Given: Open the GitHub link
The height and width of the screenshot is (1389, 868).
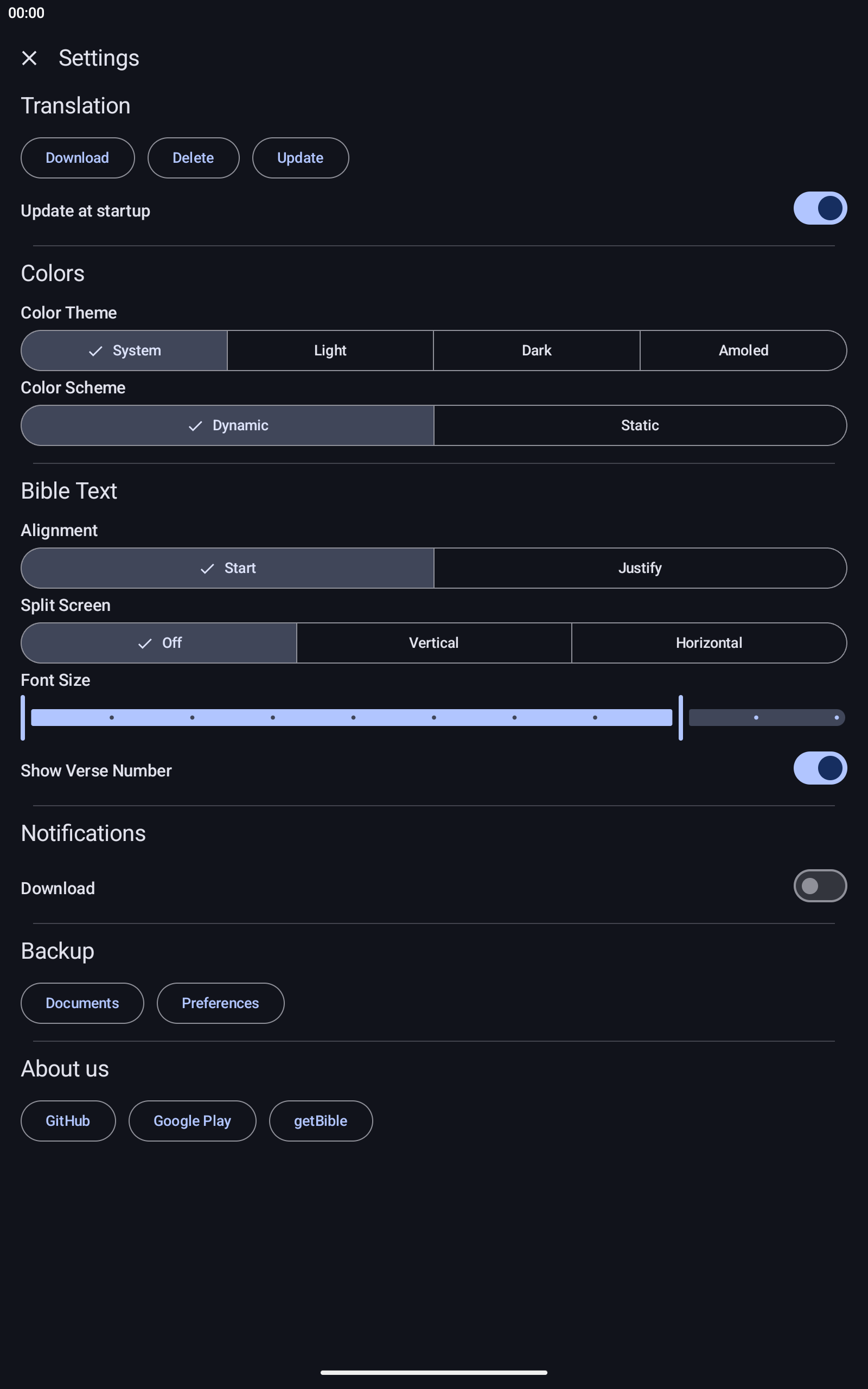Looking at the screenshot, I should [68, 1121].
